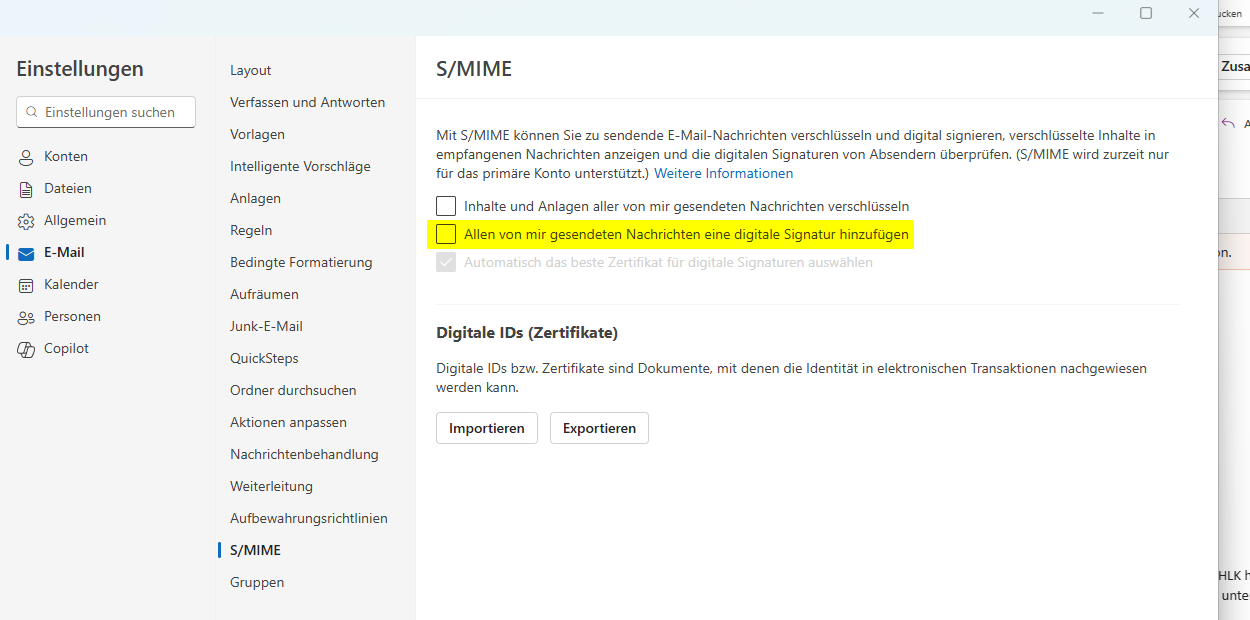Screen dimensions: 1250x620
Task: Open Aufbewahrungsrichtlinien settings
Action: click(x=309, y=518)
